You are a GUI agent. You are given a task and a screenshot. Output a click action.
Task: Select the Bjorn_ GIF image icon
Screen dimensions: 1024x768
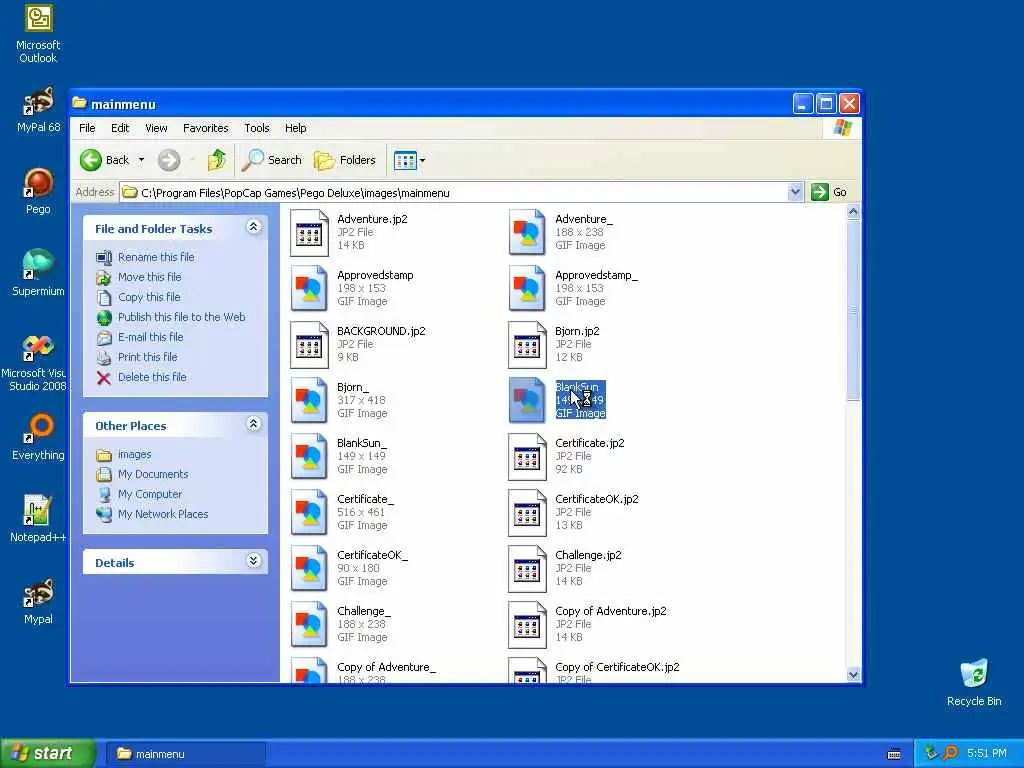pos(309,401)
